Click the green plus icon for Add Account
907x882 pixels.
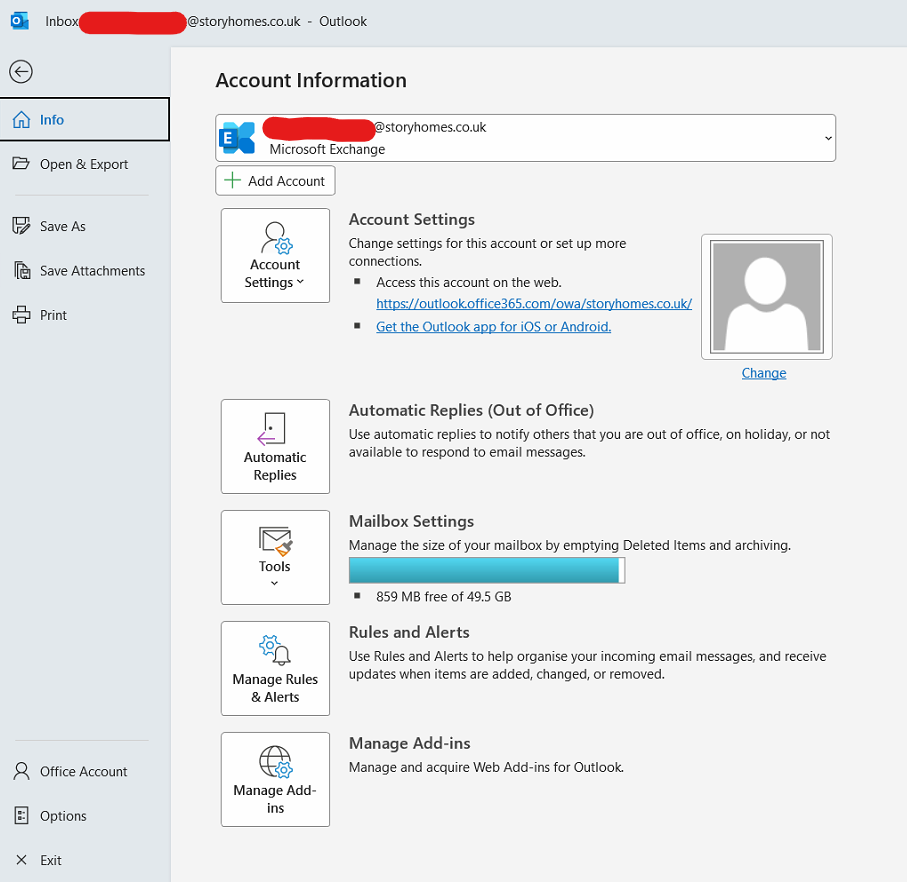pos(233,180)
